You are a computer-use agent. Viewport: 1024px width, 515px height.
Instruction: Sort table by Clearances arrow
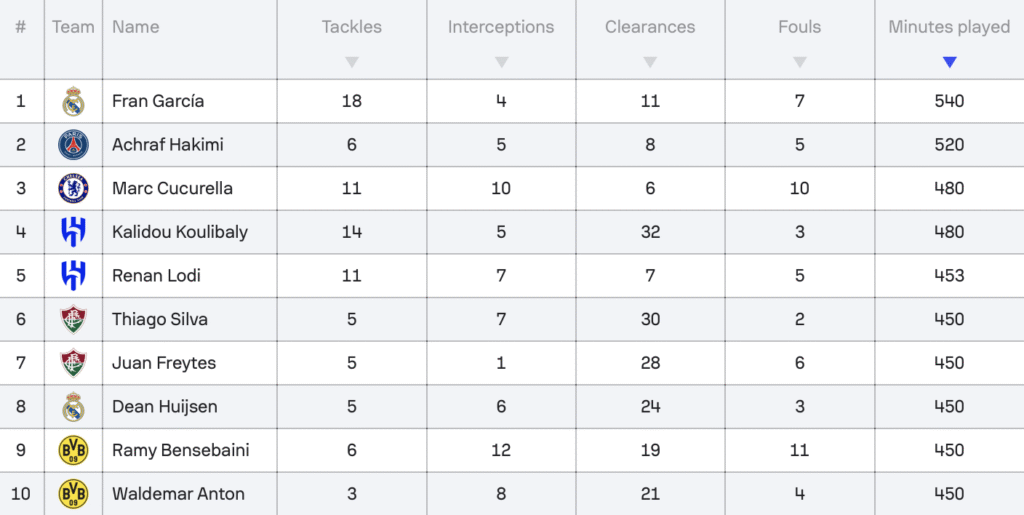click(650, 63)
